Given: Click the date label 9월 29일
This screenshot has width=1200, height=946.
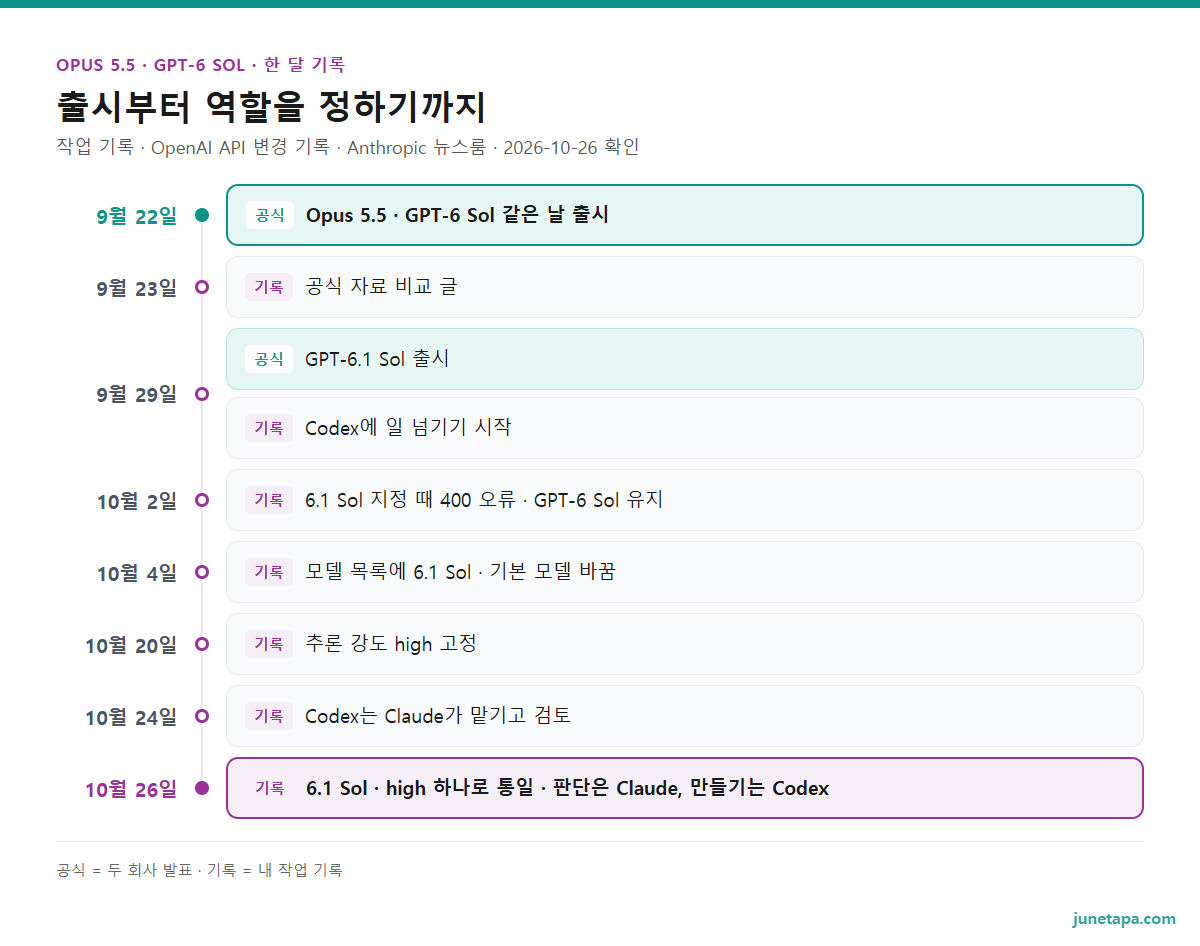Looking at the screenshot, I should (x=137, y=395).
